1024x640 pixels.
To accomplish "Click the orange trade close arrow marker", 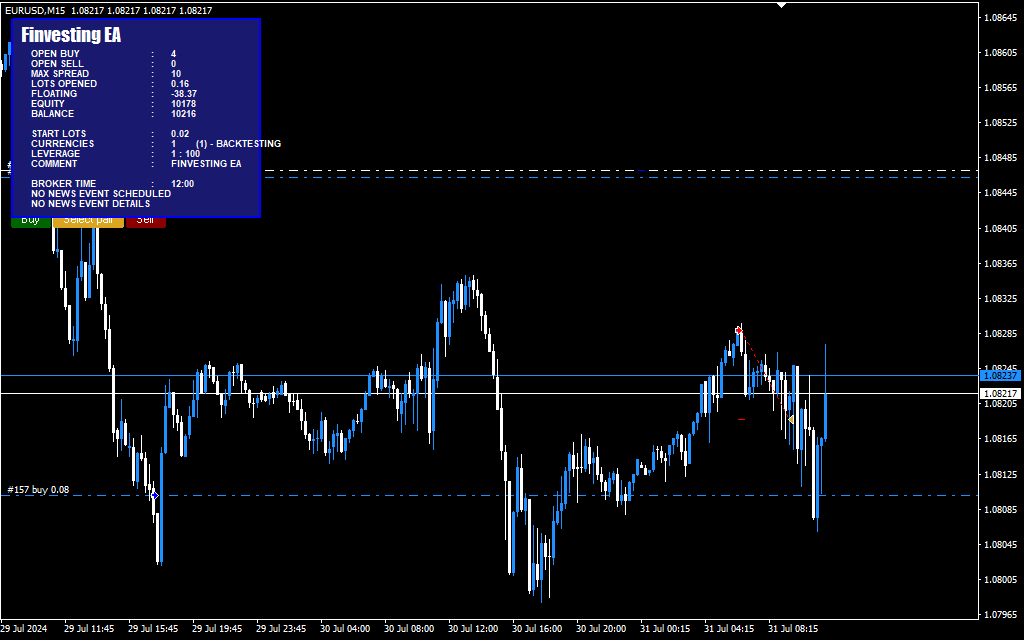I will [791, 419].
